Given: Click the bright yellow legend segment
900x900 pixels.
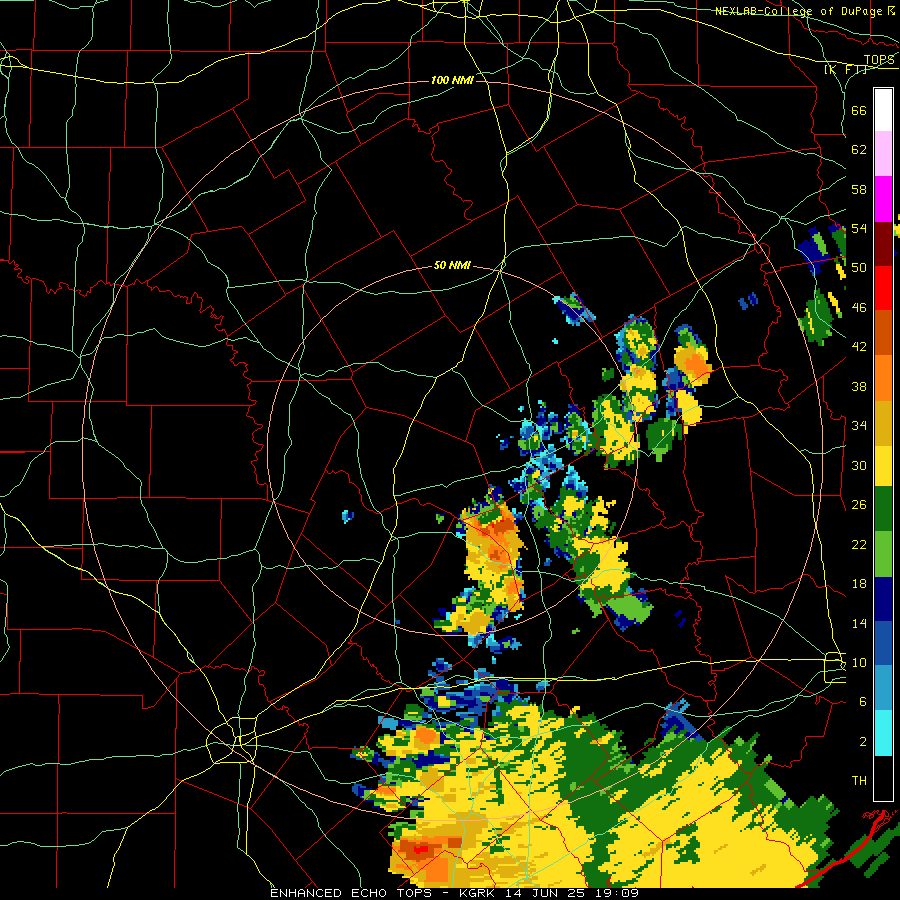Looking at the screenshot, I should pos(883,466).
